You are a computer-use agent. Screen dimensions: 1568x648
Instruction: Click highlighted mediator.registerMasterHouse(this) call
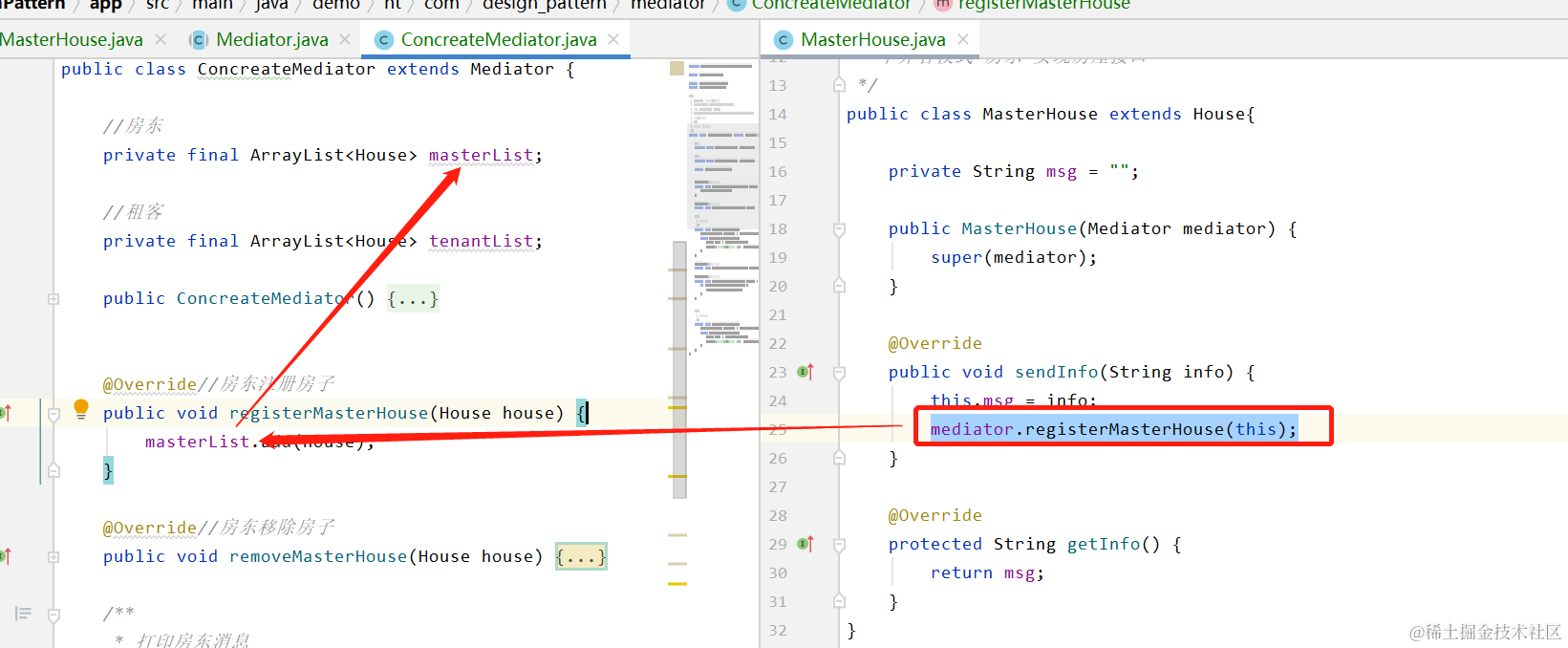pyautogui.click(x=1114, y=429)
